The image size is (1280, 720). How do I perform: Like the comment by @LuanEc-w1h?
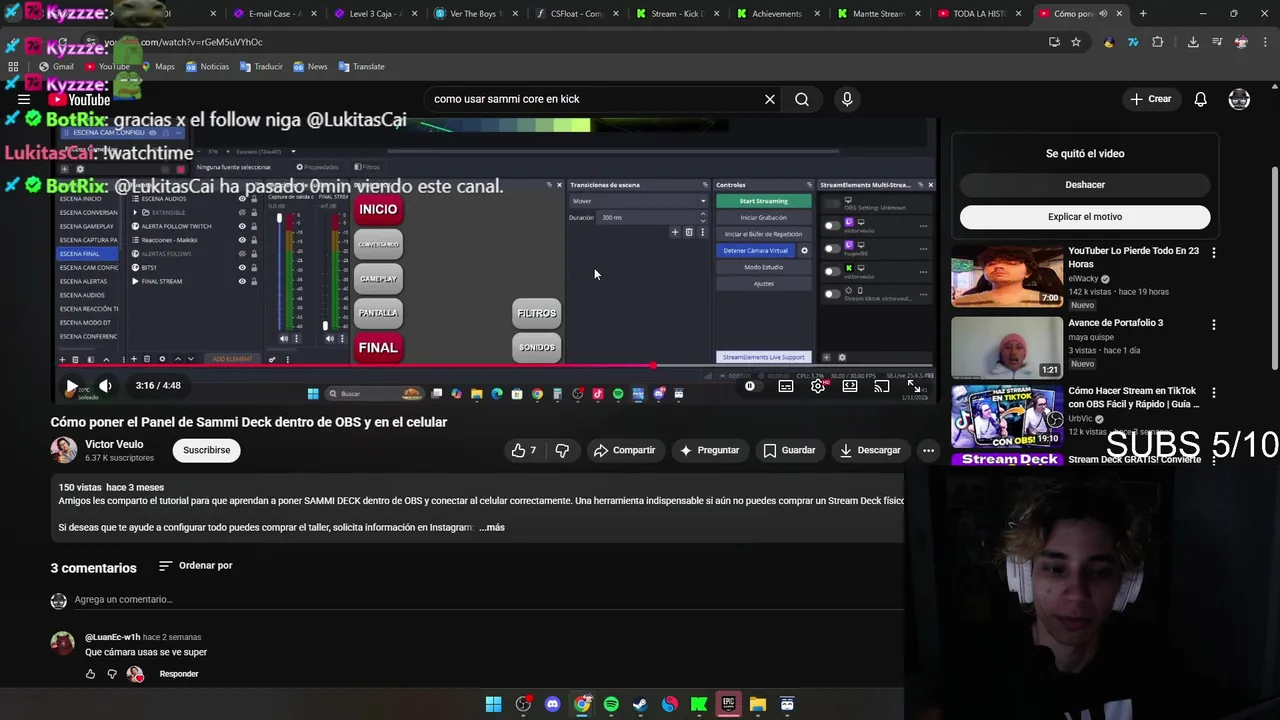90,674
